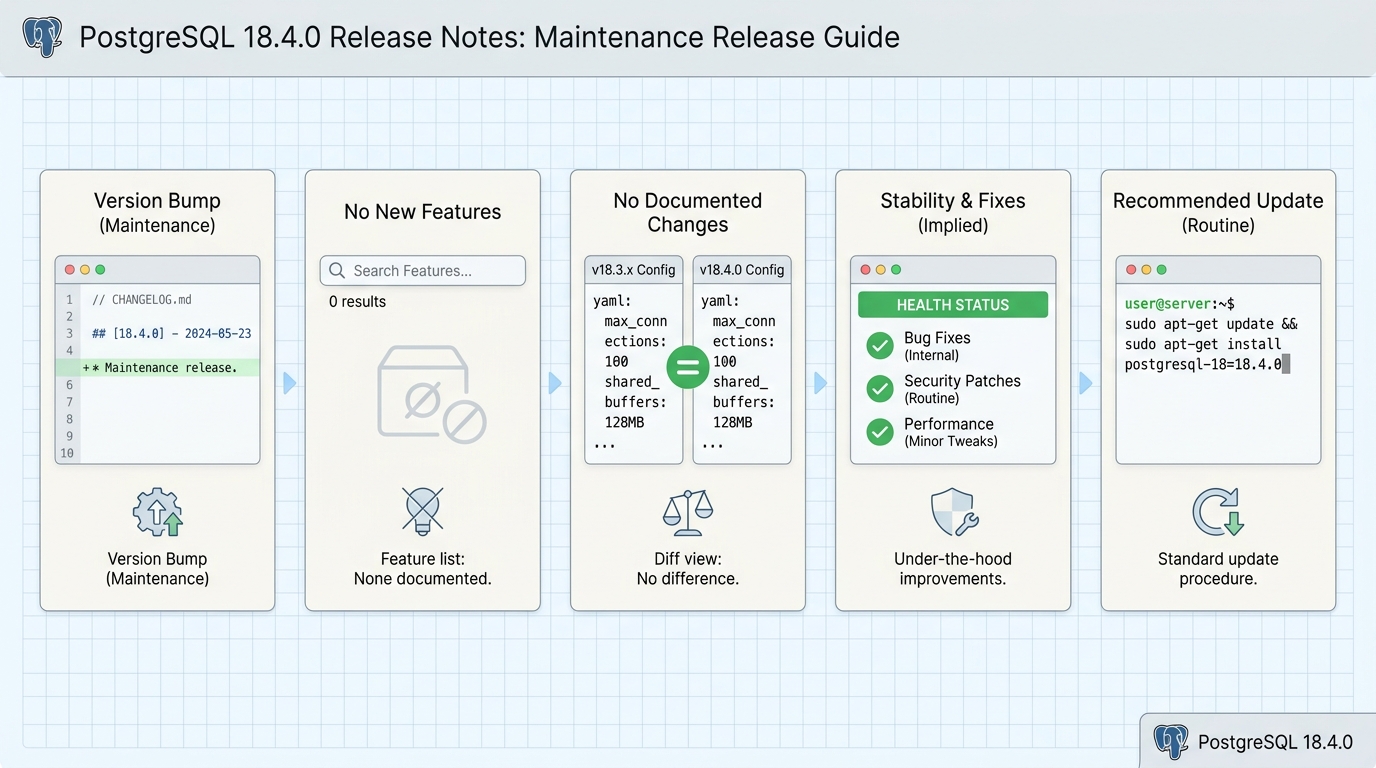
Task: Click the arrow after Version Bump card
Action: (x=290, y=383)
